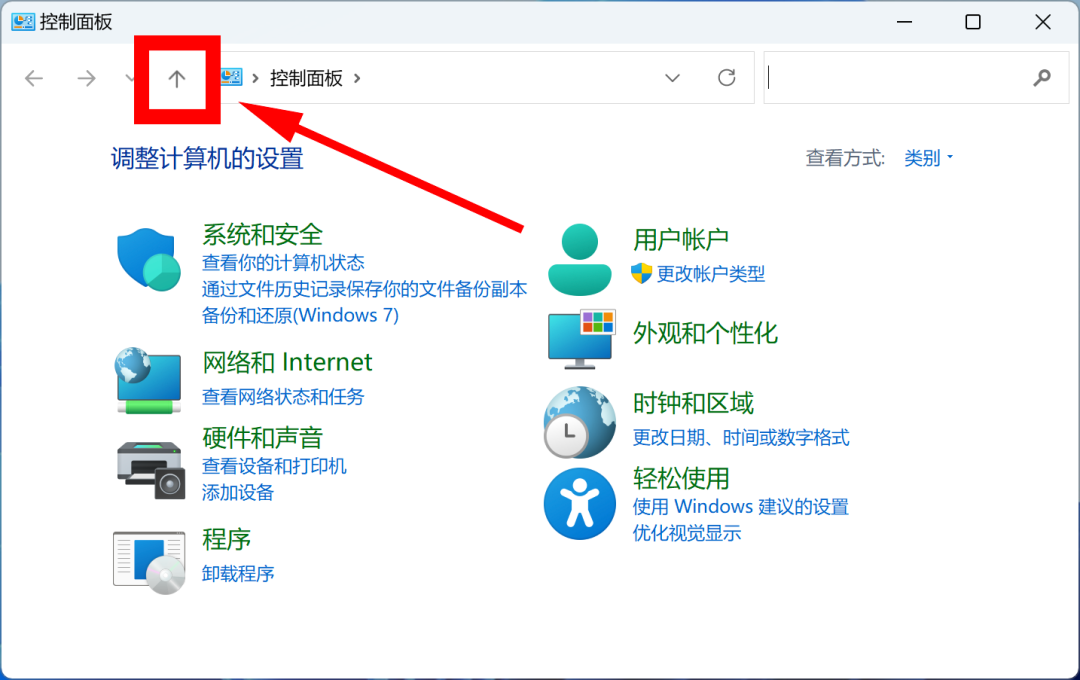Open the recent locations chevron beside back arrow
Image resolution: width=1080 pixels, height=680 pixels.
tap(130, 77)
